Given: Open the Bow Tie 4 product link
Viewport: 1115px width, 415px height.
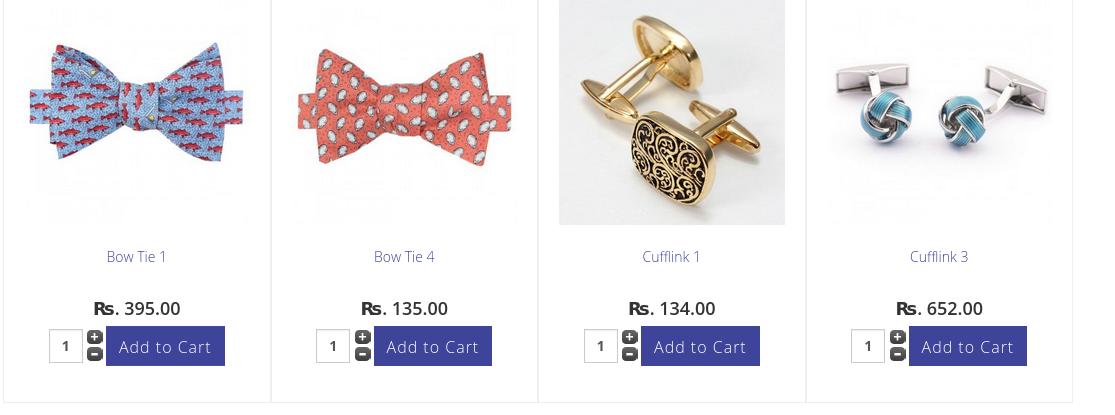Looking at the screenshot, I should pos(404,257).
